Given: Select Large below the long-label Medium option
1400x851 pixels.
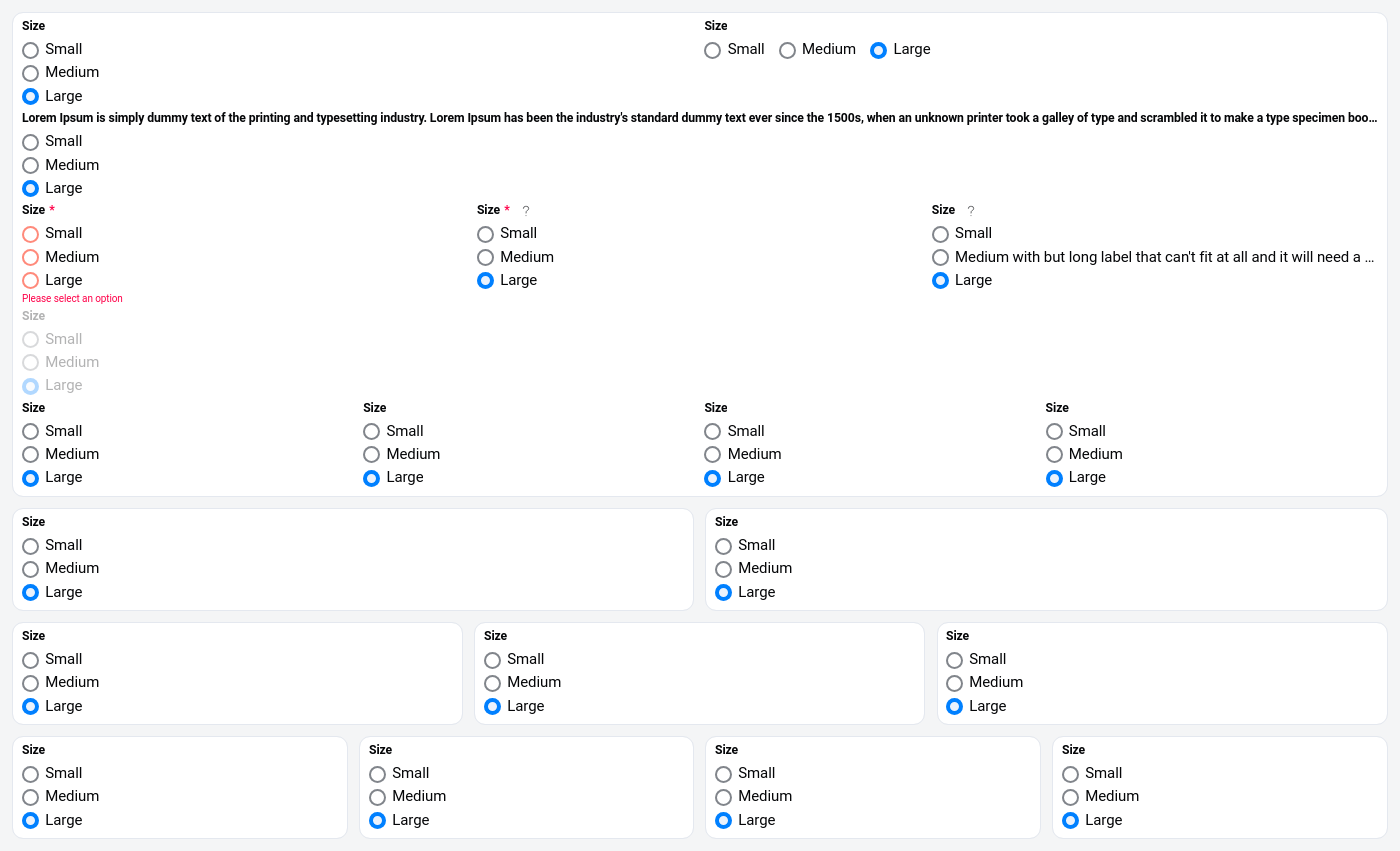Looking at the screenshot, I should (941, 281).
